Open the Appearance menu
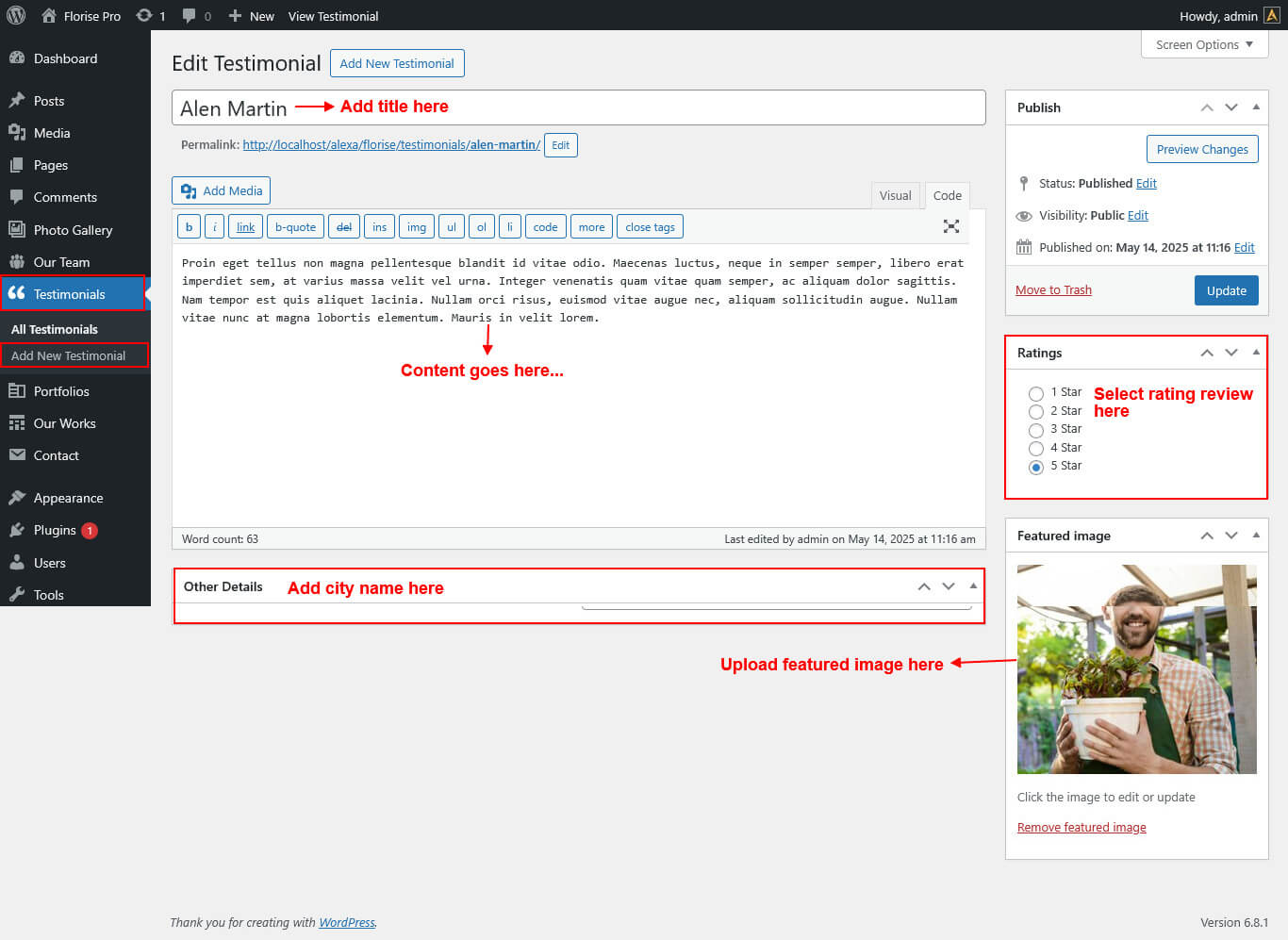Screen dimensions: 1288x940 (68, 498)
